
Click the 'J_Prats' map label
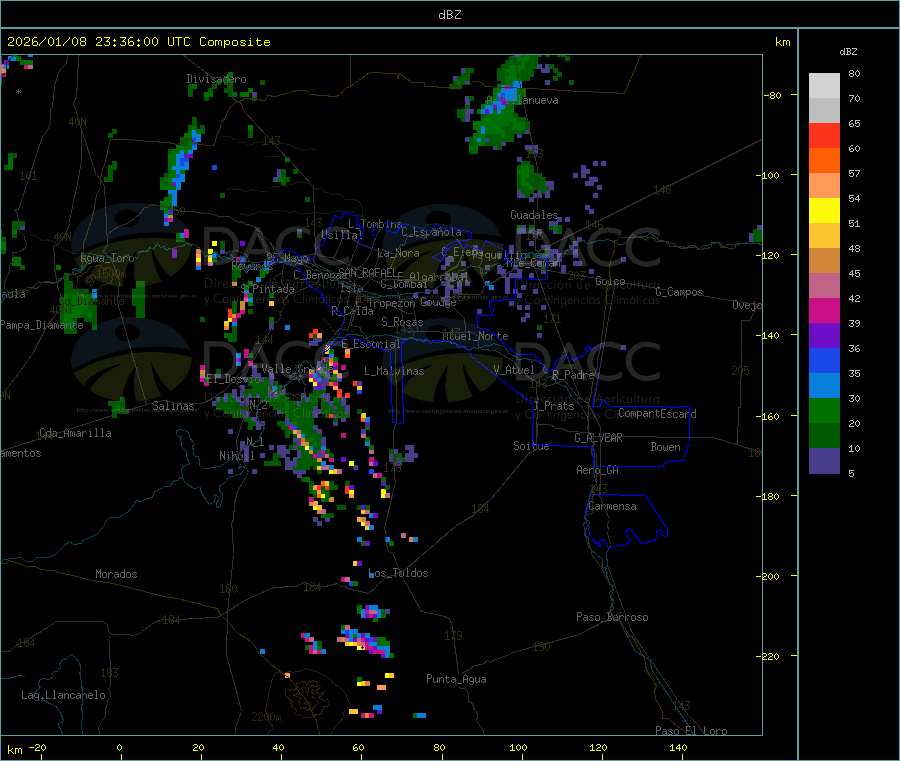pos(553,406)
